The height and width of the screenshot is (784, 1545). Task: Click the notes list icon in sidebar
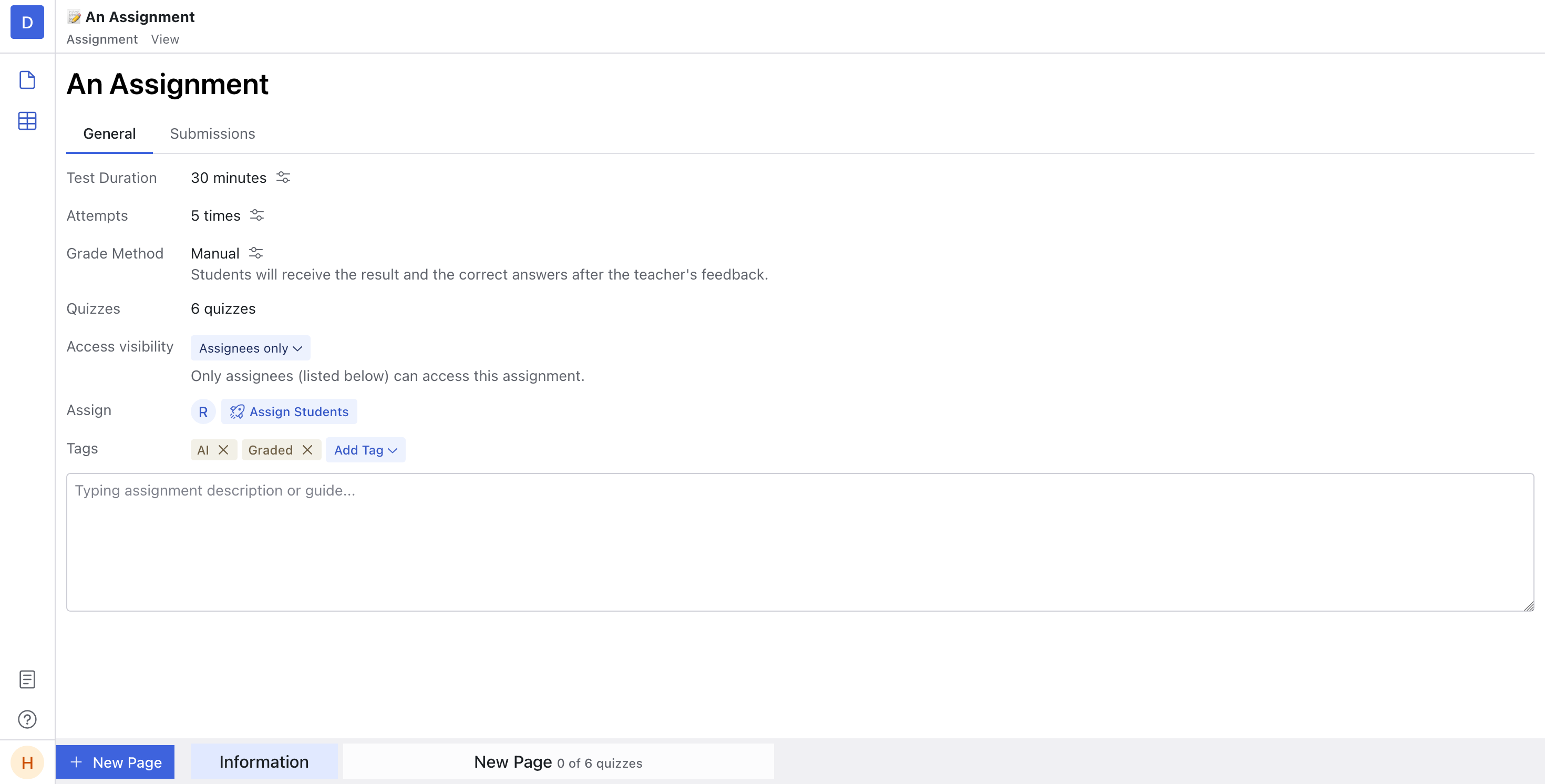[27, 679]
